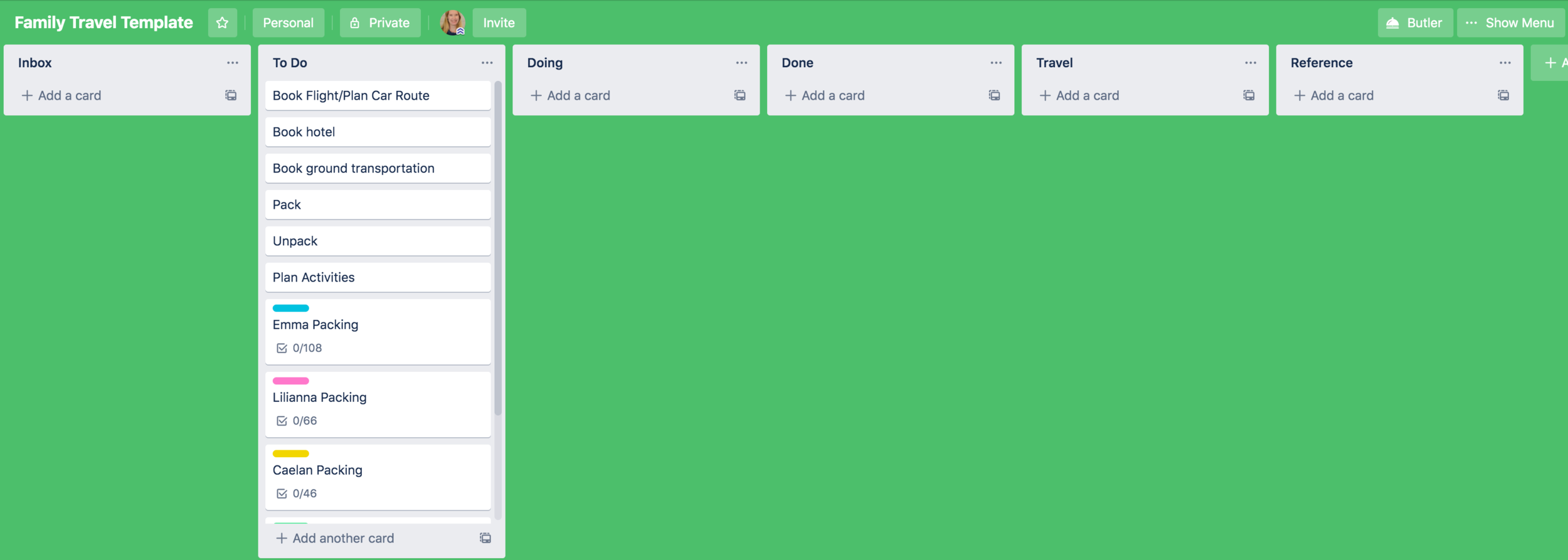Click the Done list title

[x=797, y=63]
